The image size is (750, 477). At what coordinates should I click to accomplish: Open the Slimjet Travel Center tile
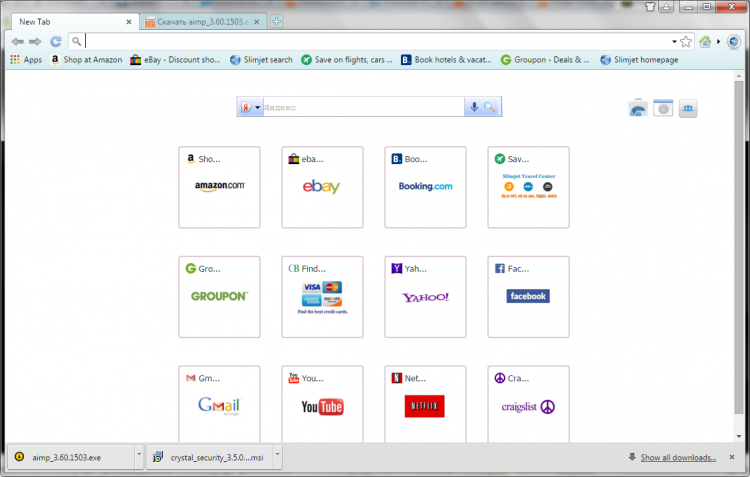(529, 188)
